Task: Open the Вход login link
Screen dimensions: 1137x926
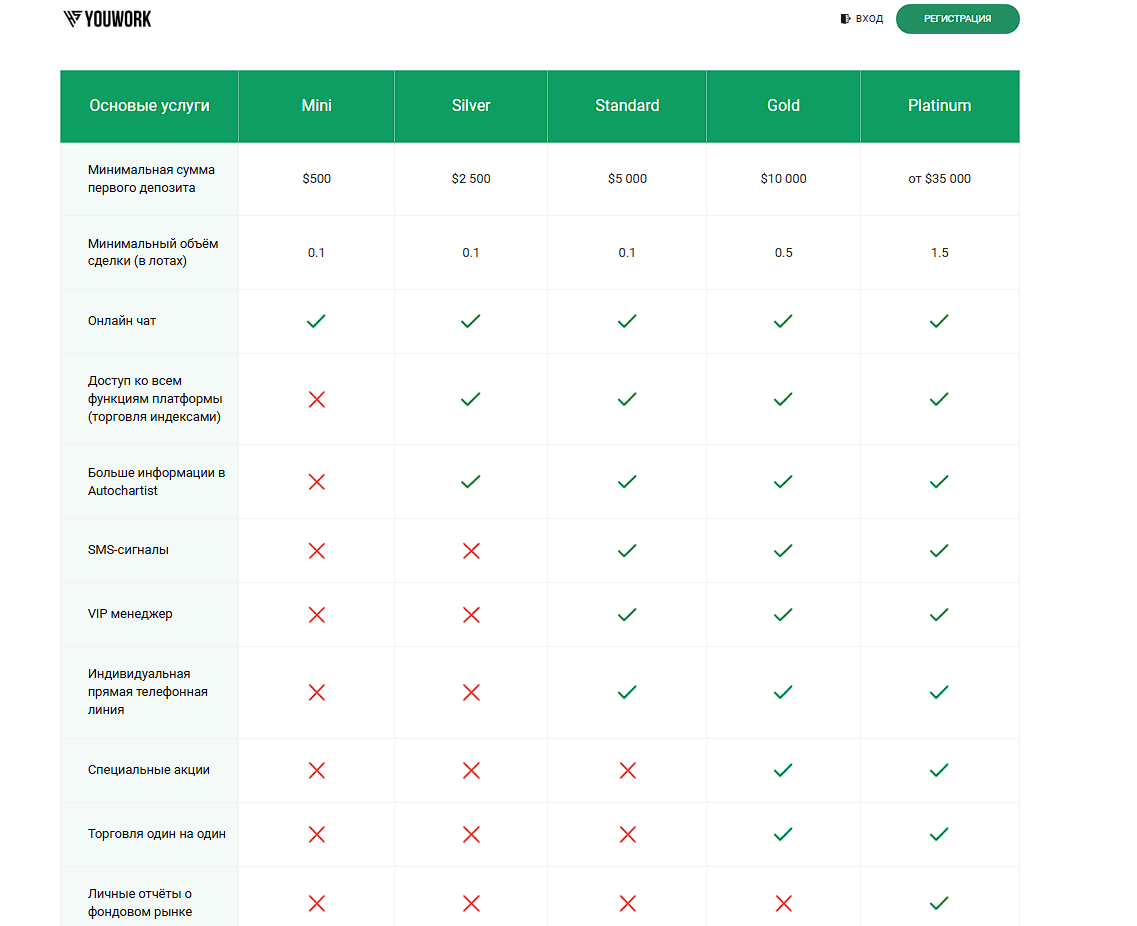Action: (869, 19)
